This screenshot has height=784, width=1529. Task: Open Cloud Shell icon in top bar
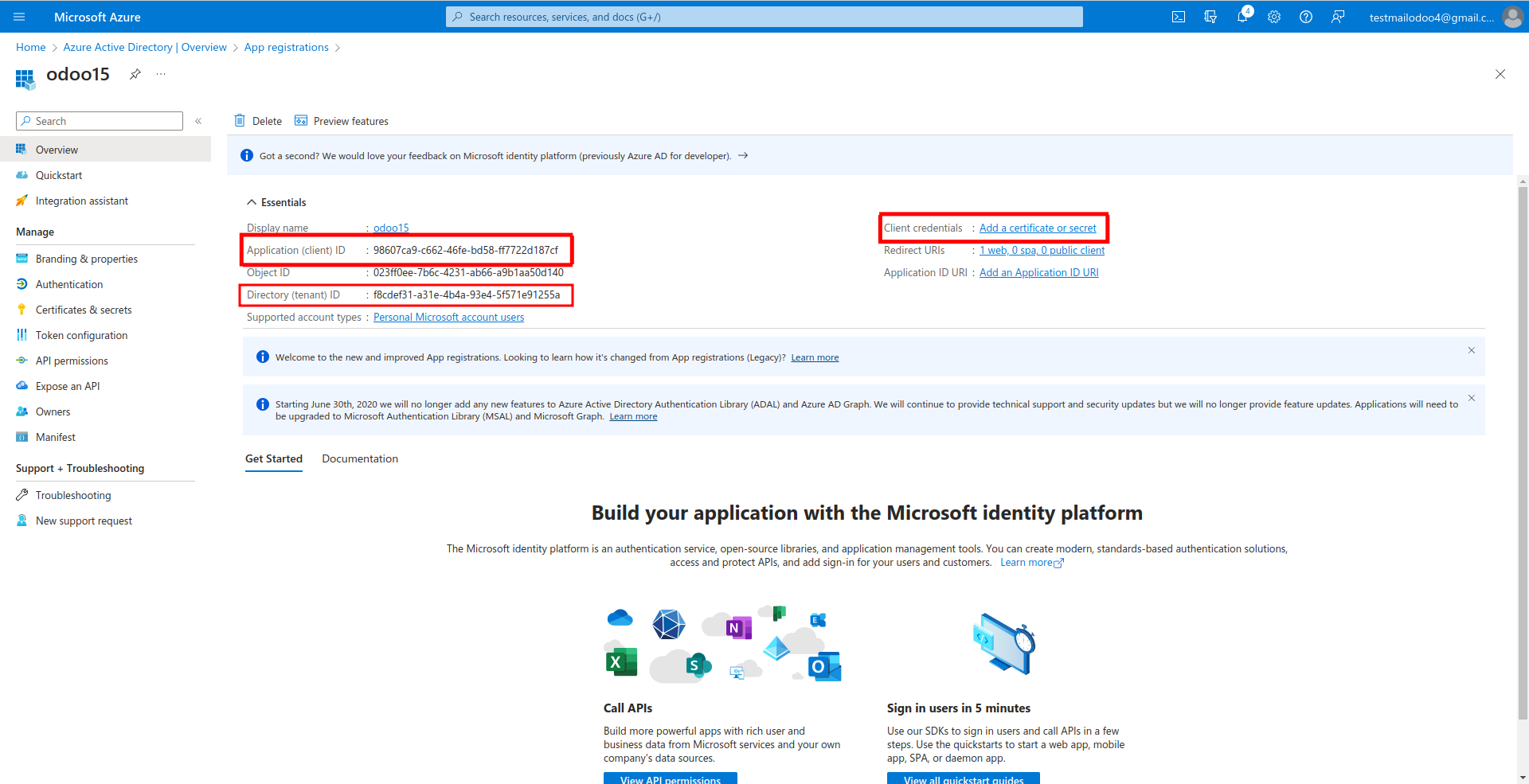(x=1179, y=17)
